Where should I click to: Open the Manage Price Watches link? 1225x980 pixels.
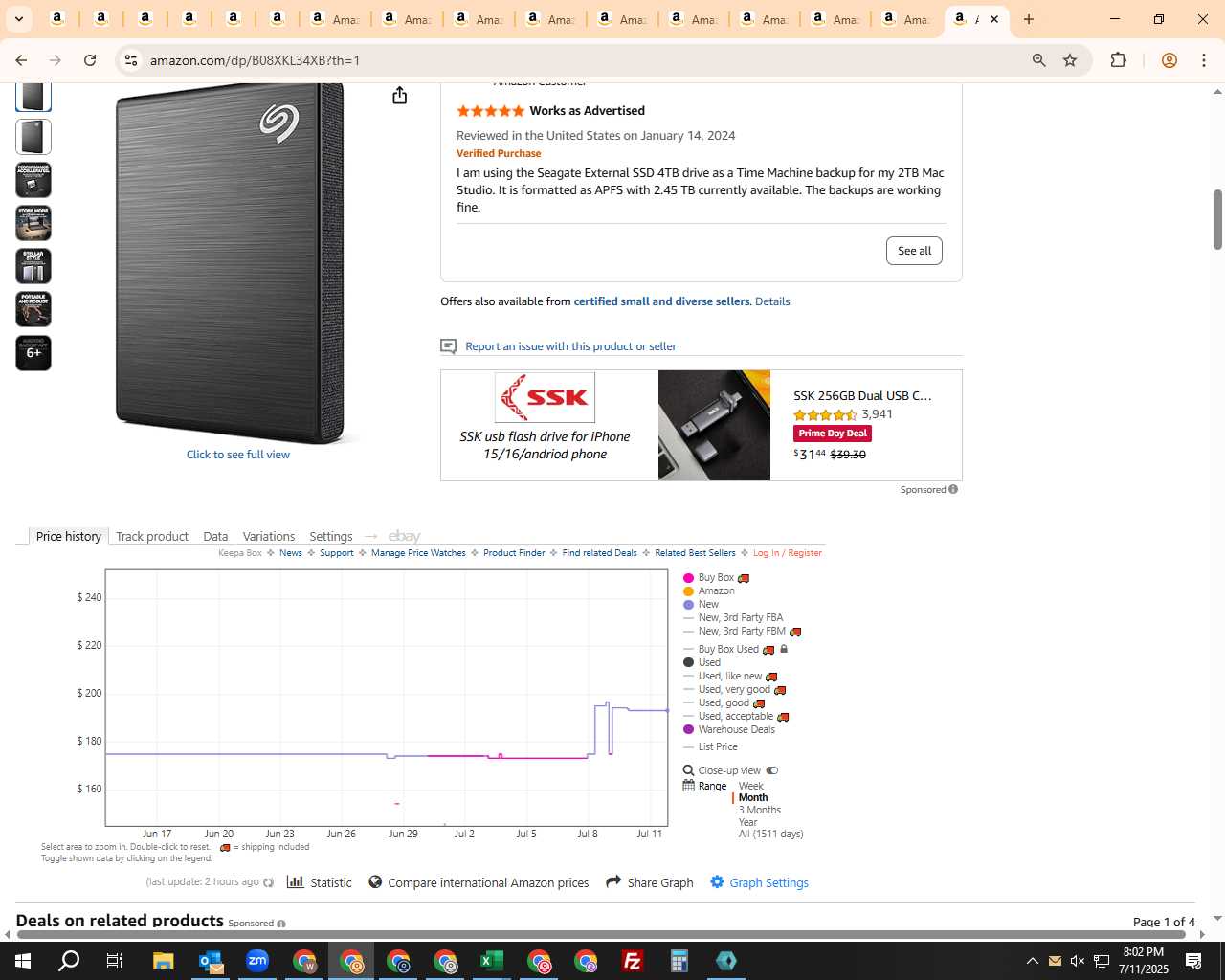(x=418, y=553)
